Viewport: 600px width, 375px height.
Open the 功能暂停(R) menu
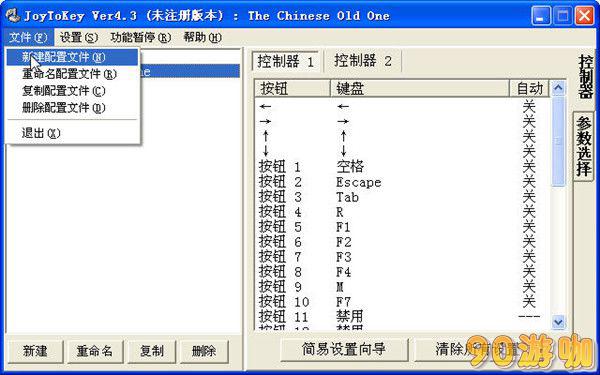tap(140, 38)
